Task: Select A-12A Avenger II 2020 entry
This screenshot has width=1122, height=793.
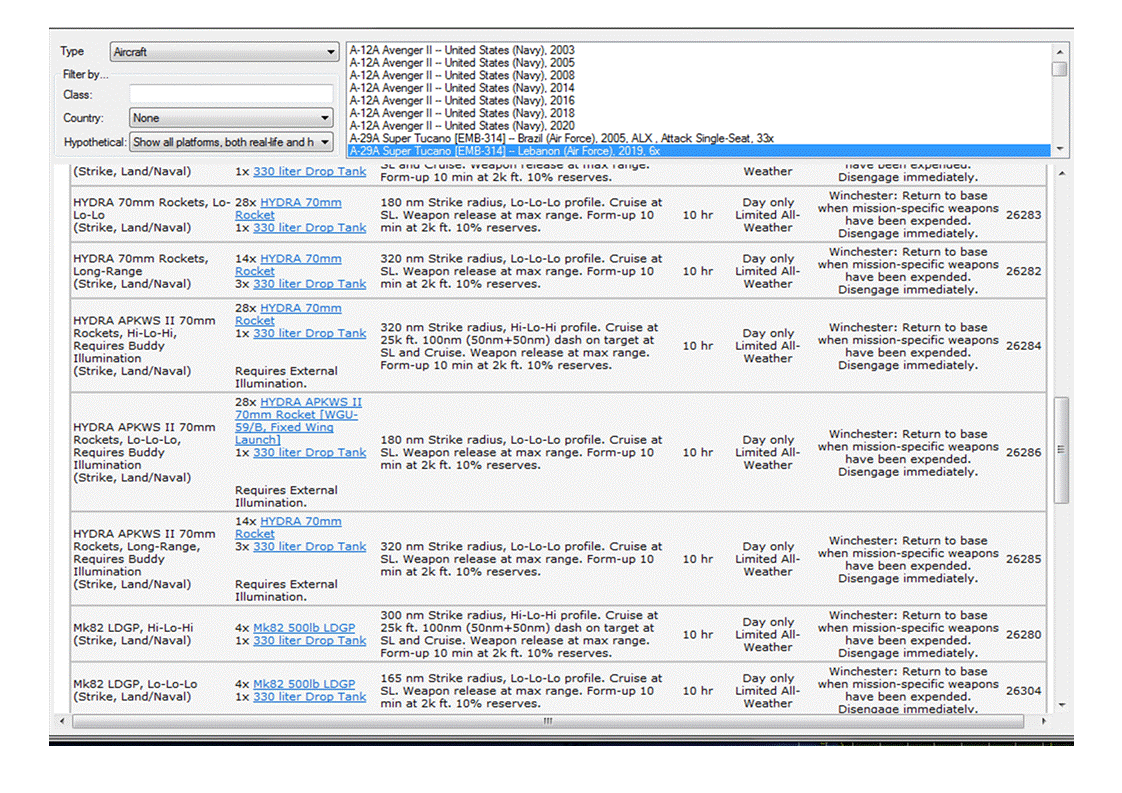Action: [x=462, y=125]
